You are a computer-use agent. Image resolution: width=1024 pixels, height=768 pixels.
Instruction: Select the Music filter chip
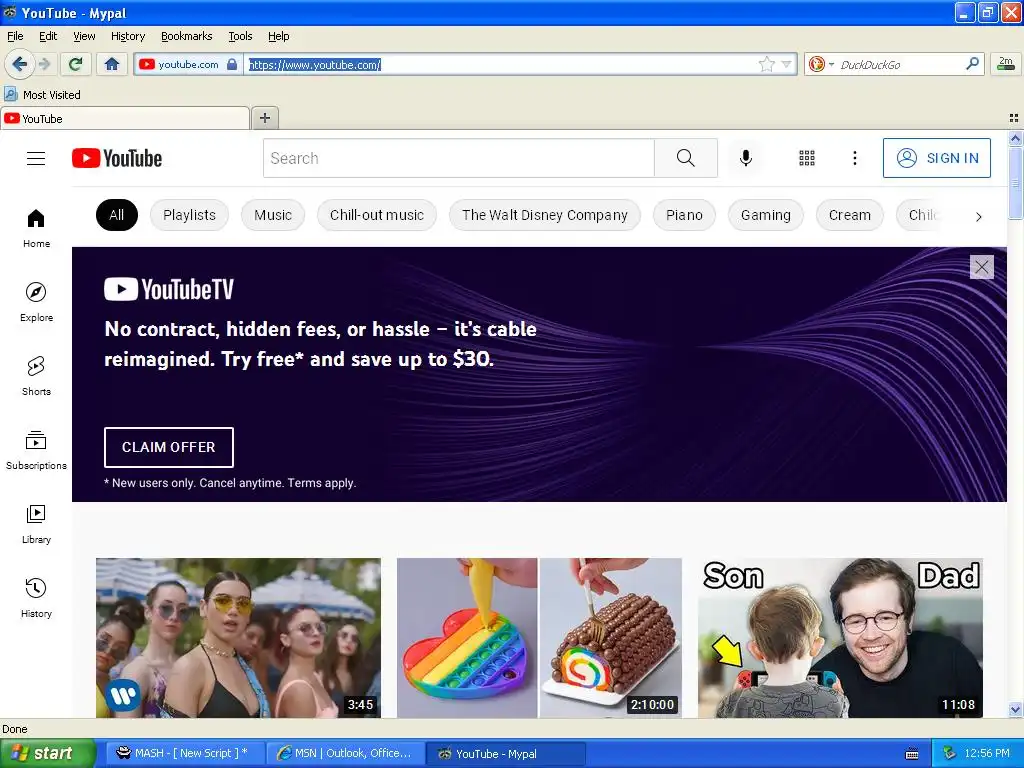click(273, 215)
